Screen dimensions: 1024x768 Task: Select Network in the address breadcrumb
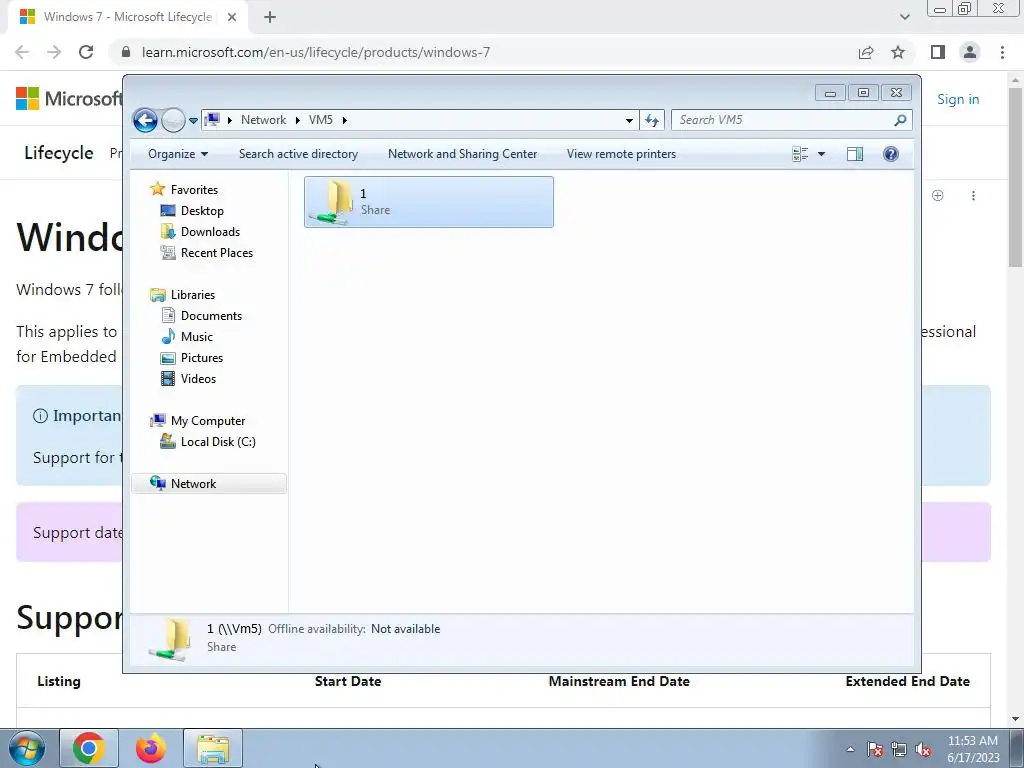click(x=263, y=120)
